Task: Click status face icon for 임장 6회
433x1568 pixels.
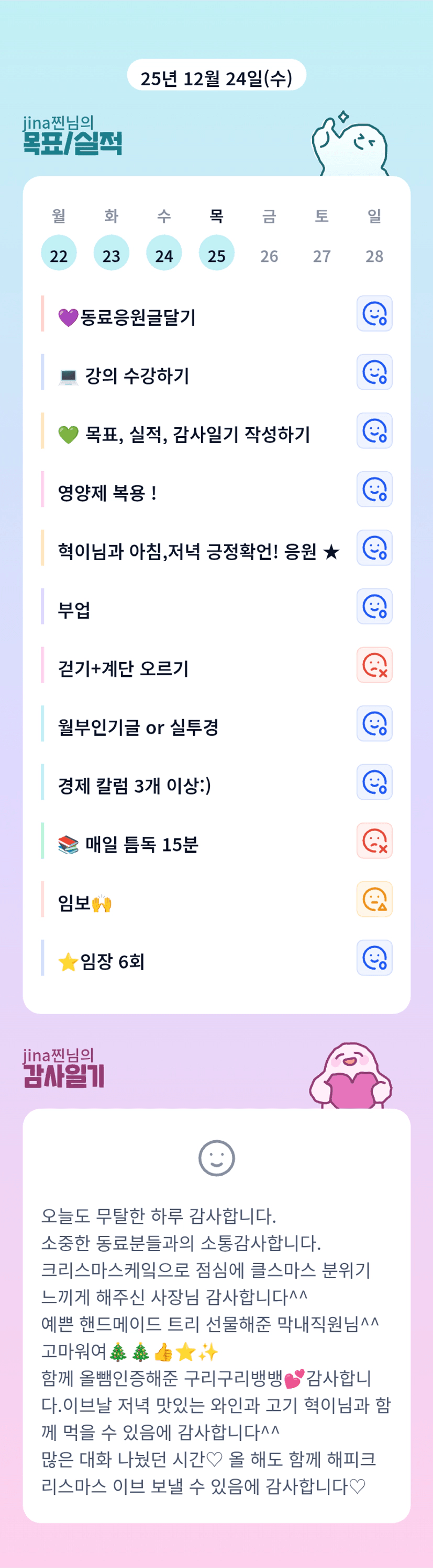Action: [374, 958]
